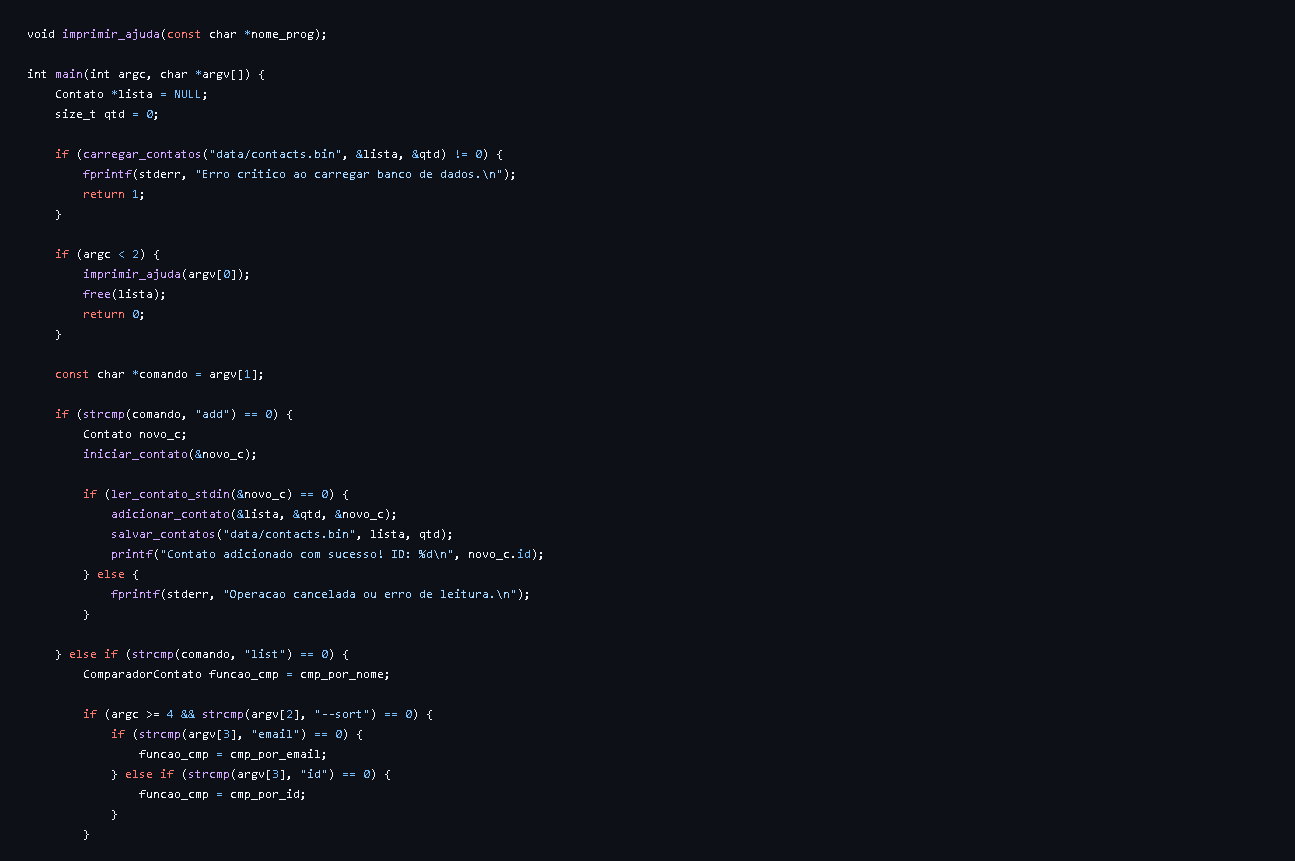Click the 'argc < 2' condition
The width and height of the screenshot is (1295, 861).
[x=111, y=254]
